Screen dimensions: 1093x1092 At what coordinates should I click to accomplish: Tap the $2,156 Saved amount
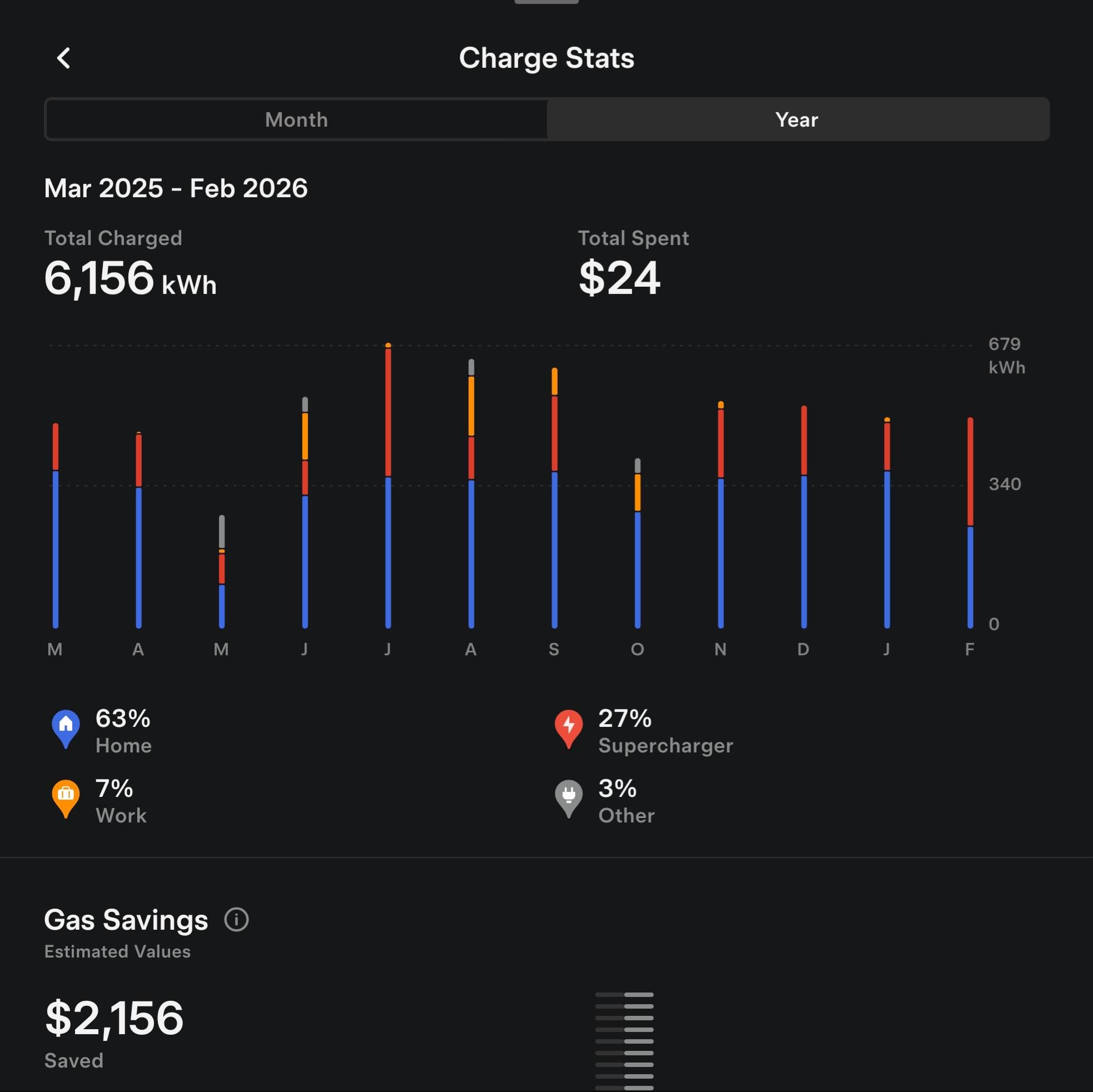(x=115, y=1019)
